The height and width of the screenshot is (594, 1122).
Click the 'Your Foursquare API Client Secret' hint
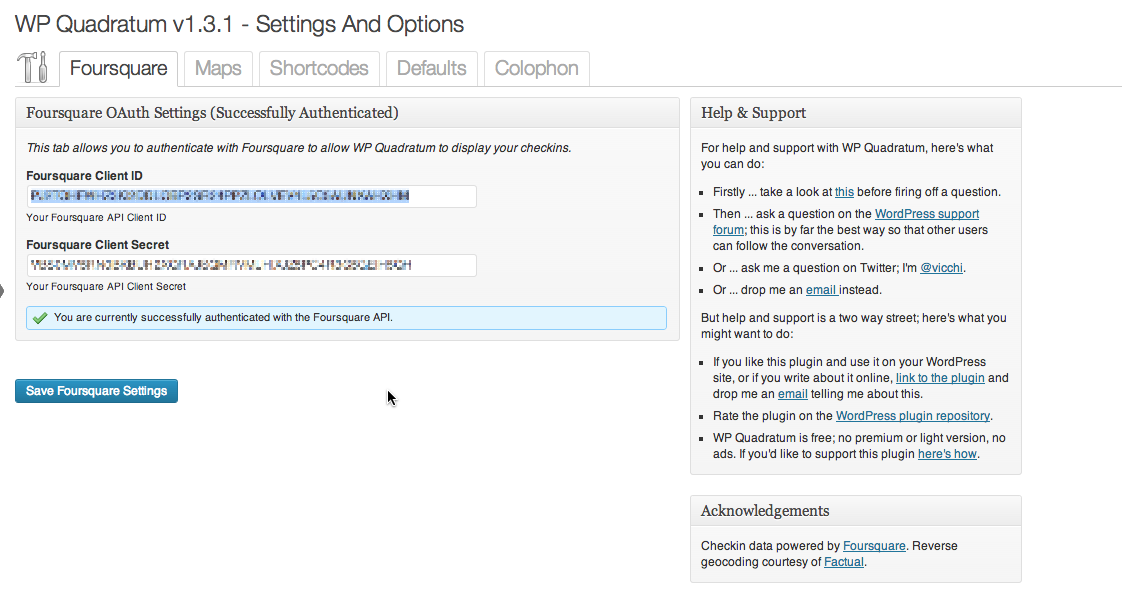point(106,286)
